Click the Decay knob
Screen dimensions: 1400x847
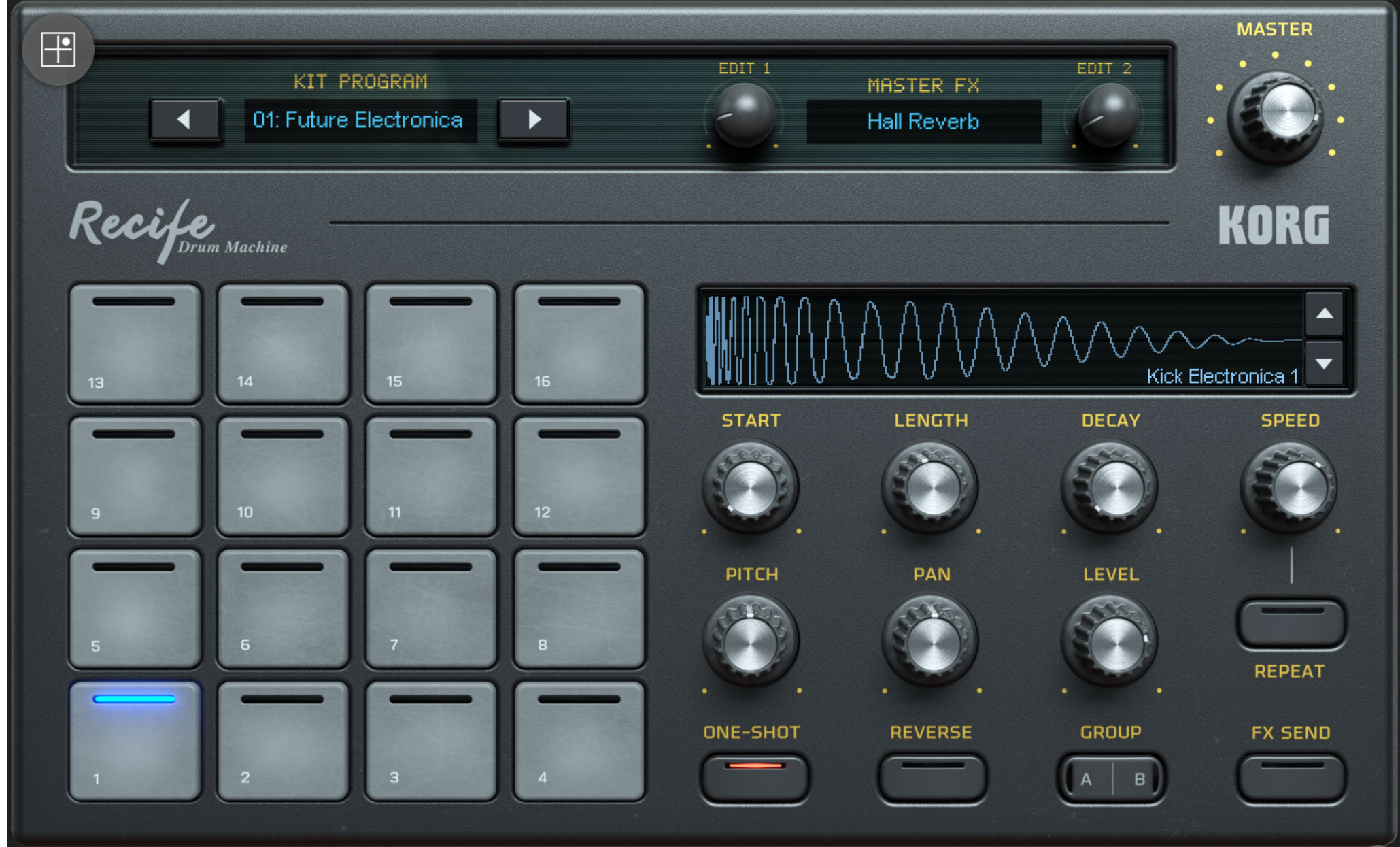point(1110,486)
